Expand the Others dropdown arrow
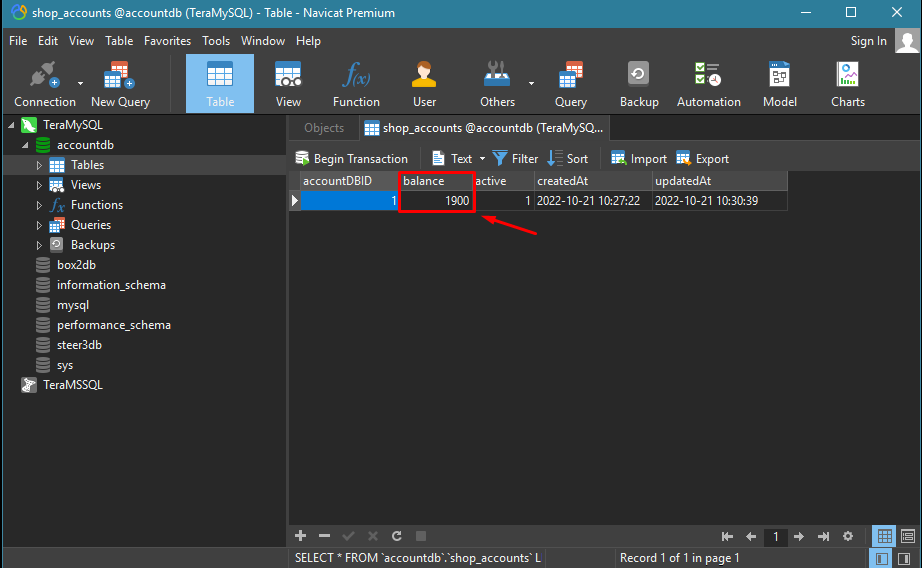This screenshot has height=568, width=922. [x=531, y=83]
